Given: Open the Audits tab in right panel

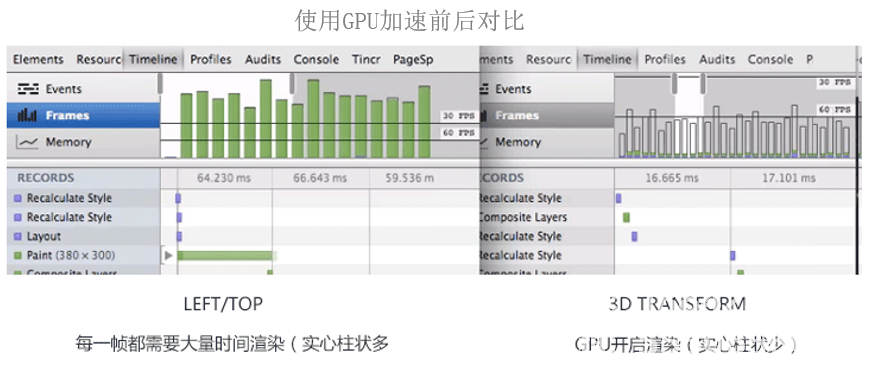Looking at the screenshot, I should 717,59.
